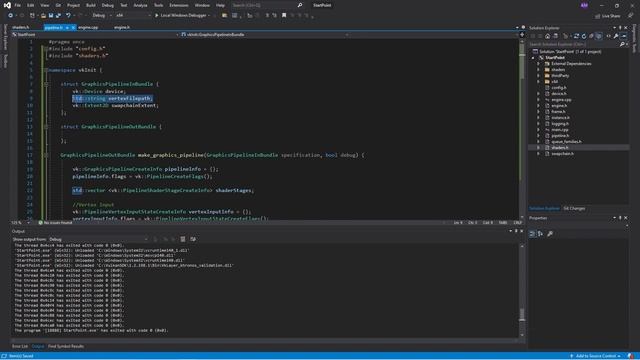The height and width of the screenshot is (360, 640).
Task: Switch to engine.h editor tab
Action: pos(122,28)
